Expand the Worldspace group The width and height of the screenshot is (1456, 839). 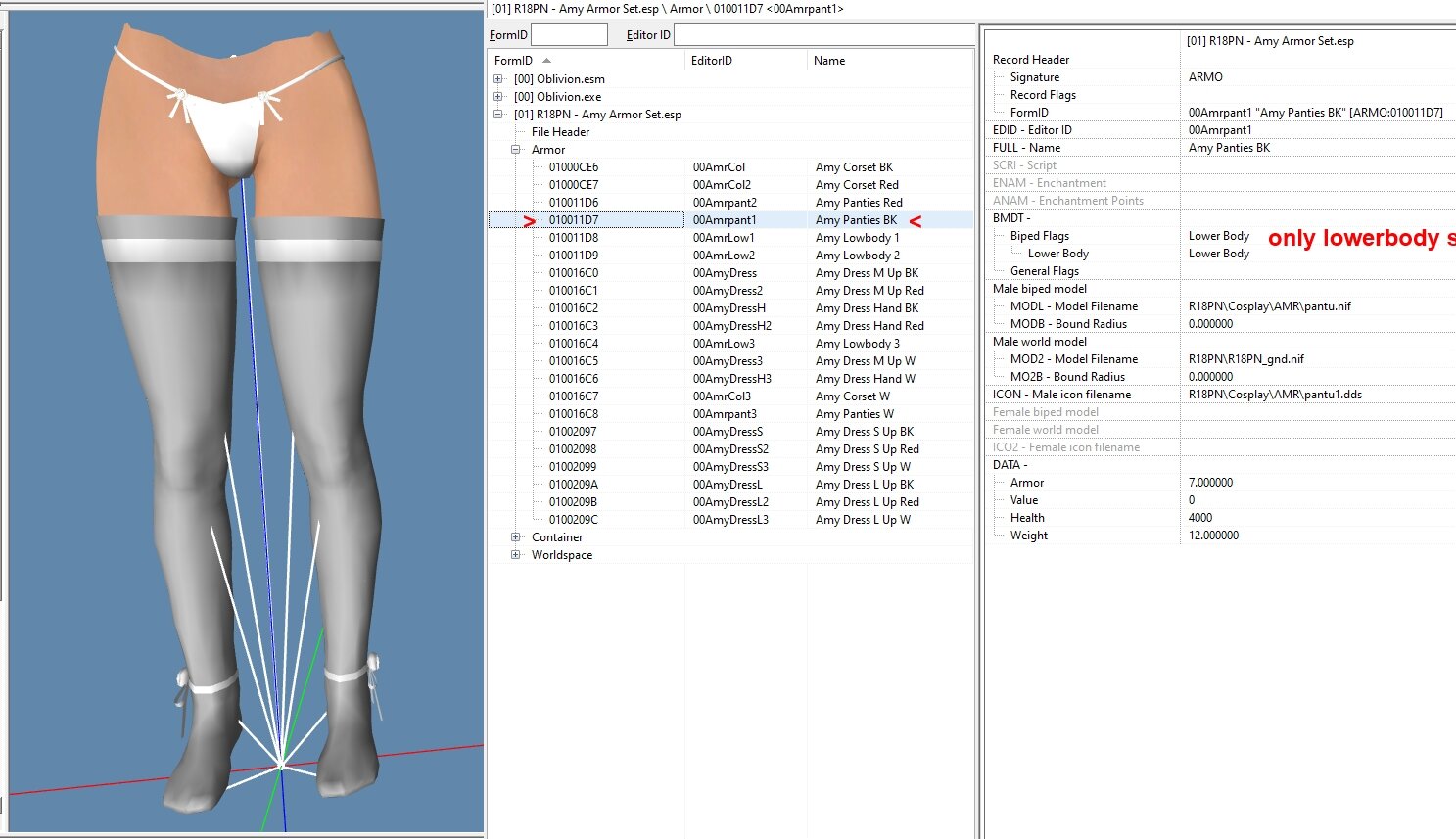pyautogui.click(x=516, y=555)
